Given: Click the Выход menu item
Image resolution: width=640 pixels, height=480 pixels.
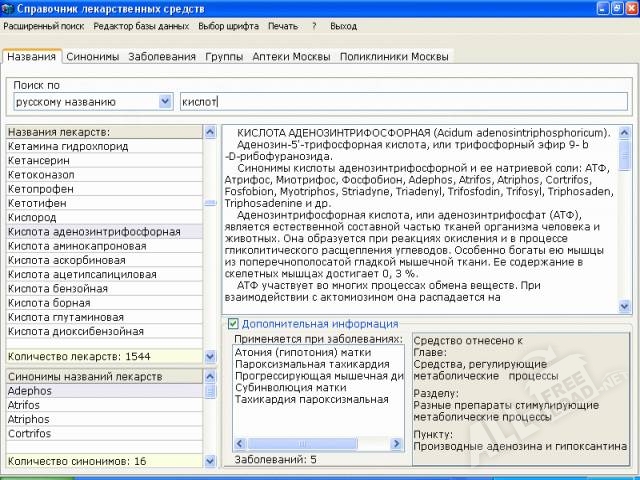Looking at the screenshot, I should 343,26.
